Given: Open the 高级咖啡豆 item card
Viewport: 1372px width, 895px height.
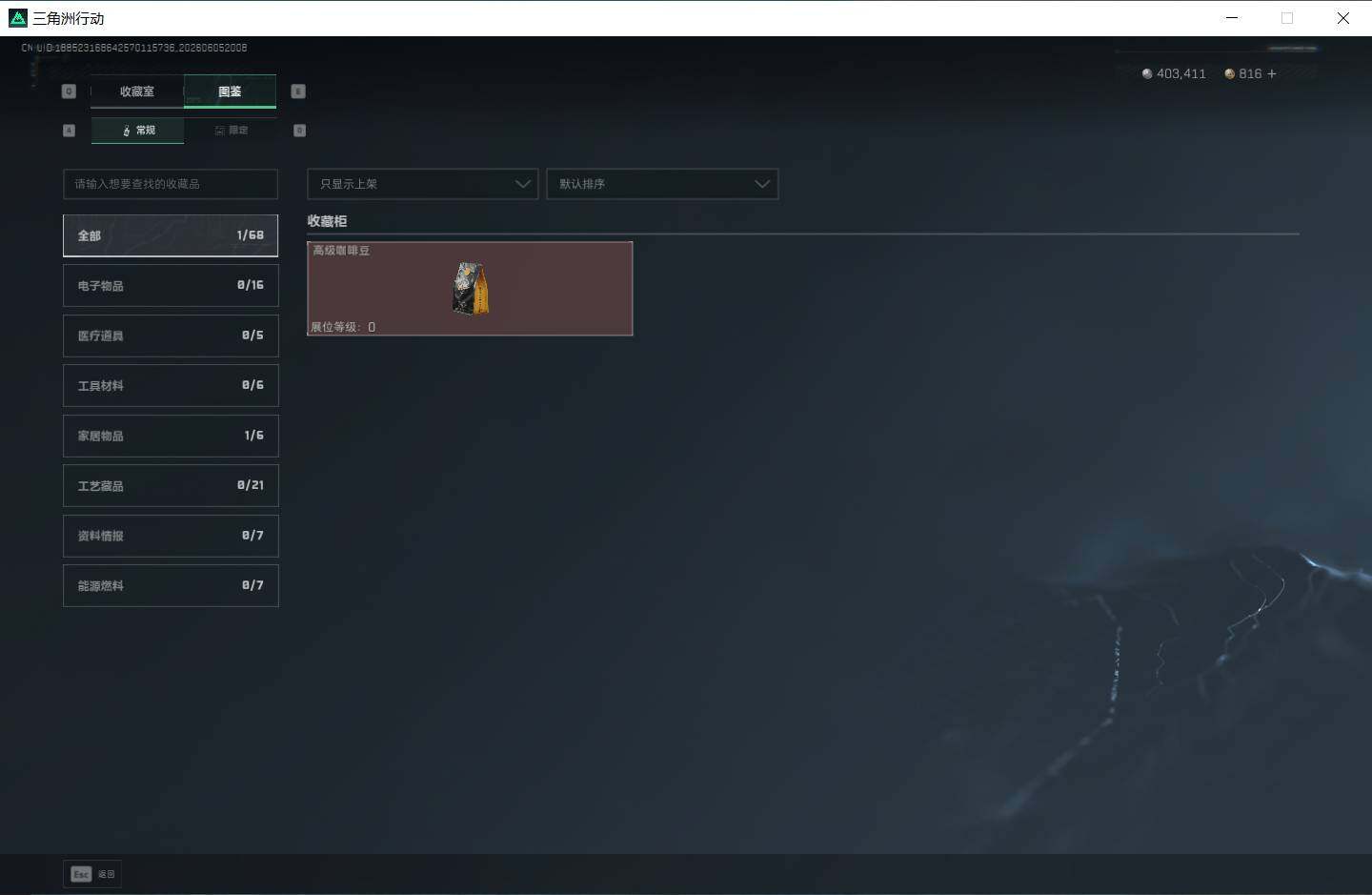Looking at the screenshot, I should click(470, 288).
